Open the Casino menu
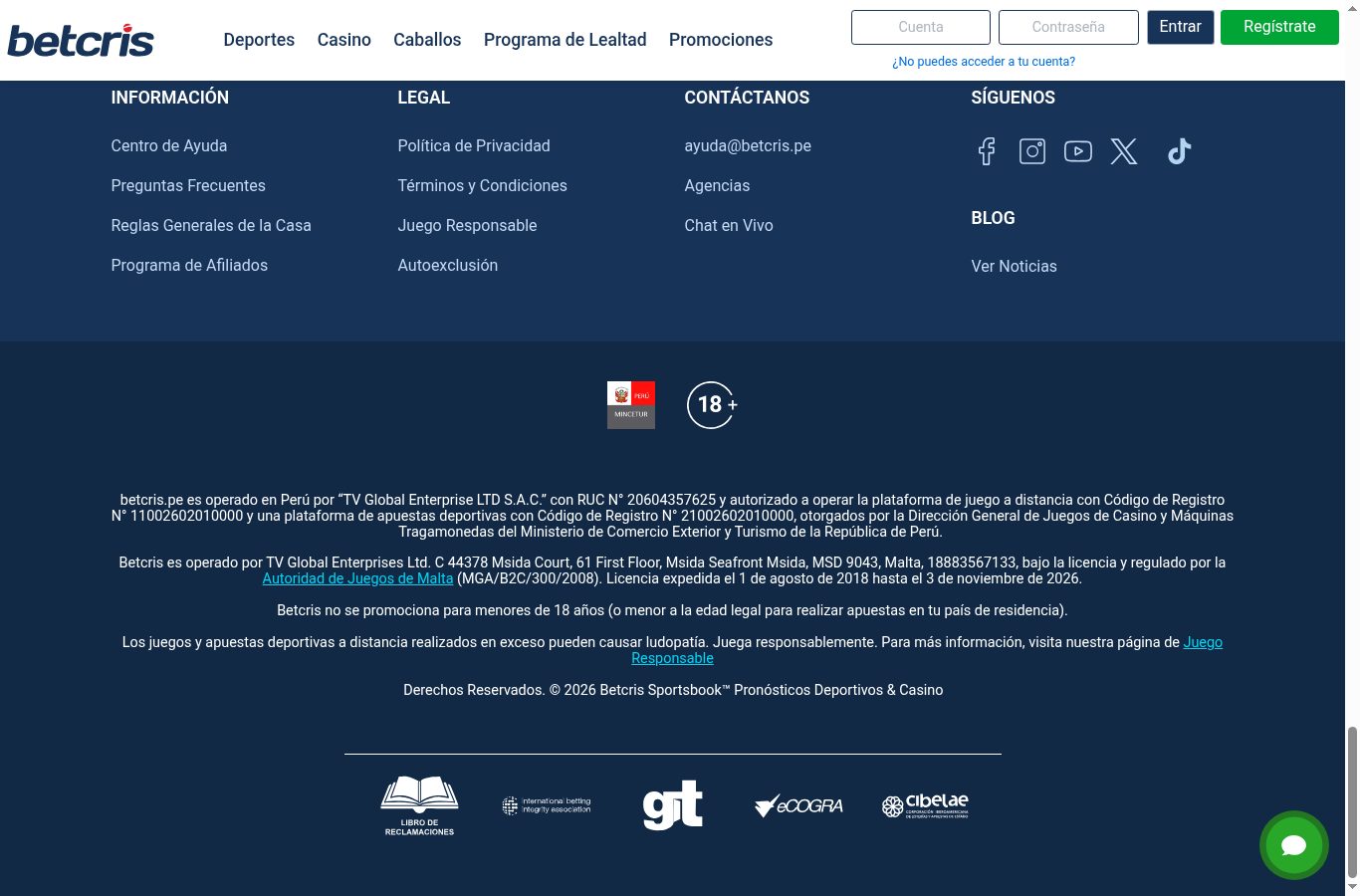 344,40
